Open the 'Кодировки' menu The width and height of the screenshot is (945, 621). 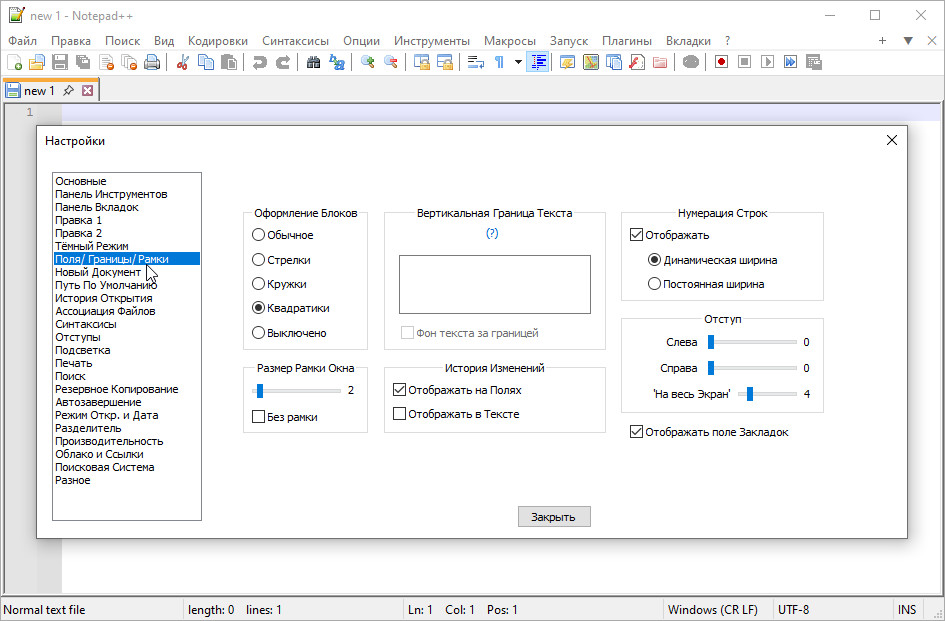pyautogui.click(x=218, y=41)
